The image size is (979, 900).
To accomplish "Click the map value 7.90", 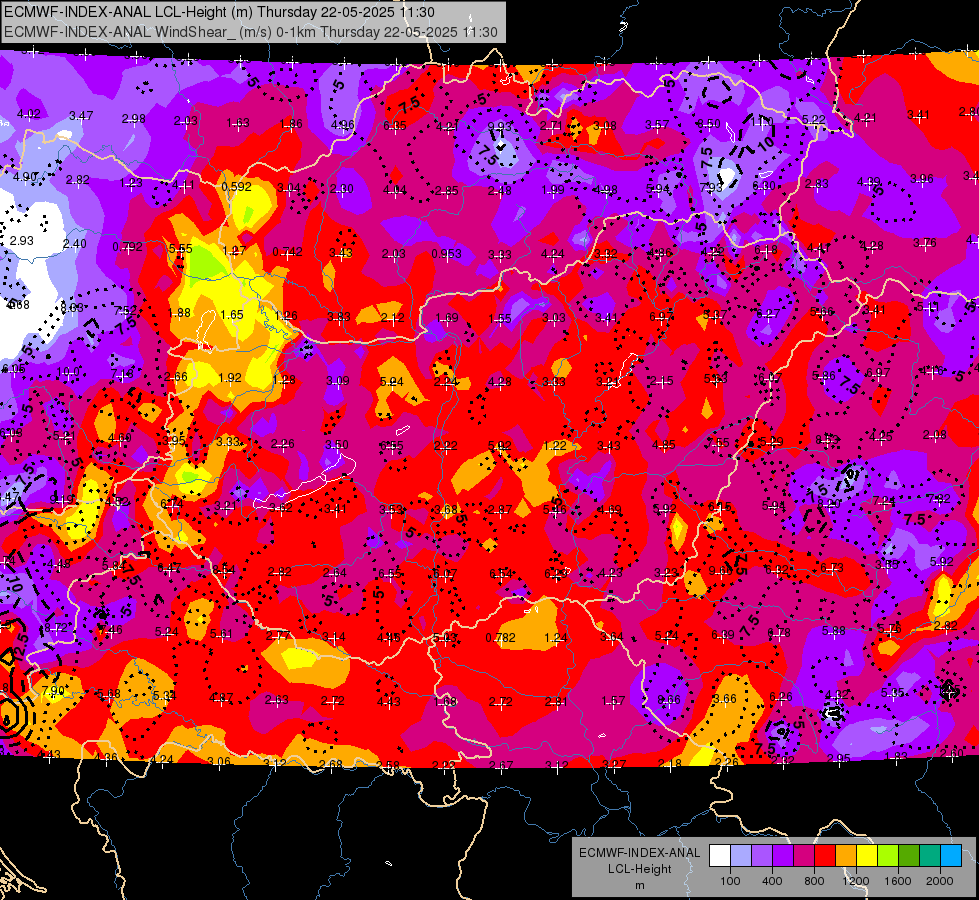I will pyautogui.click(x=53, y=691).
